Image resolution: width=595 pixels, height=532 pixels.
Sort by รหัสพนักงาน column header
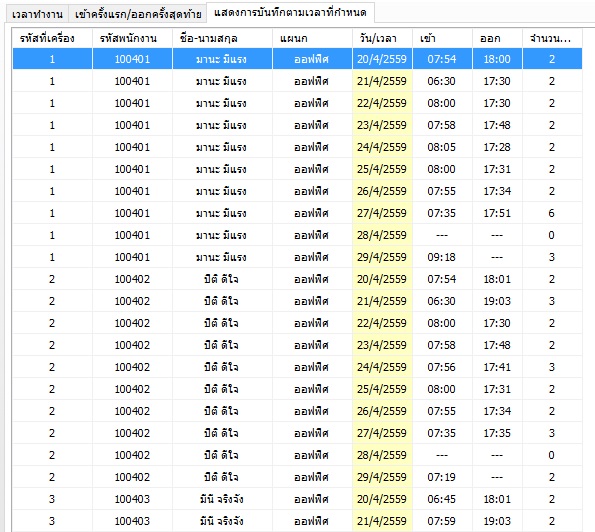(x=132, y=38)
